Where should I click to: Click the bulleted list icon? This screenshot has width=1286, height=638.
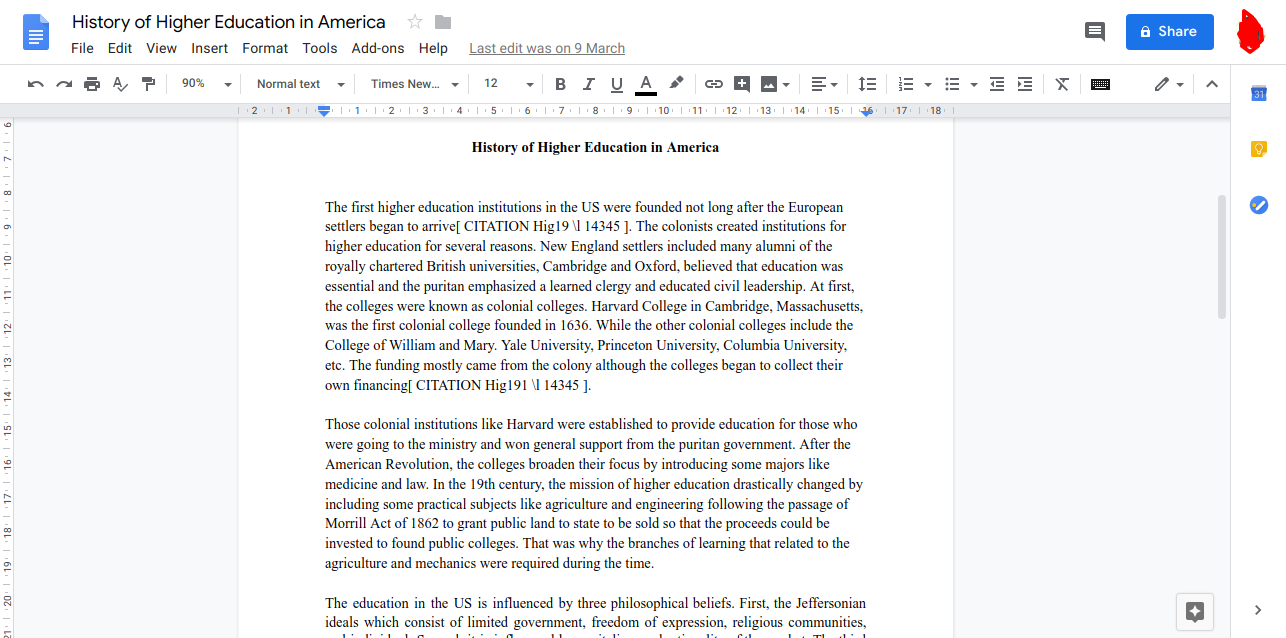[x=952, y=84]
